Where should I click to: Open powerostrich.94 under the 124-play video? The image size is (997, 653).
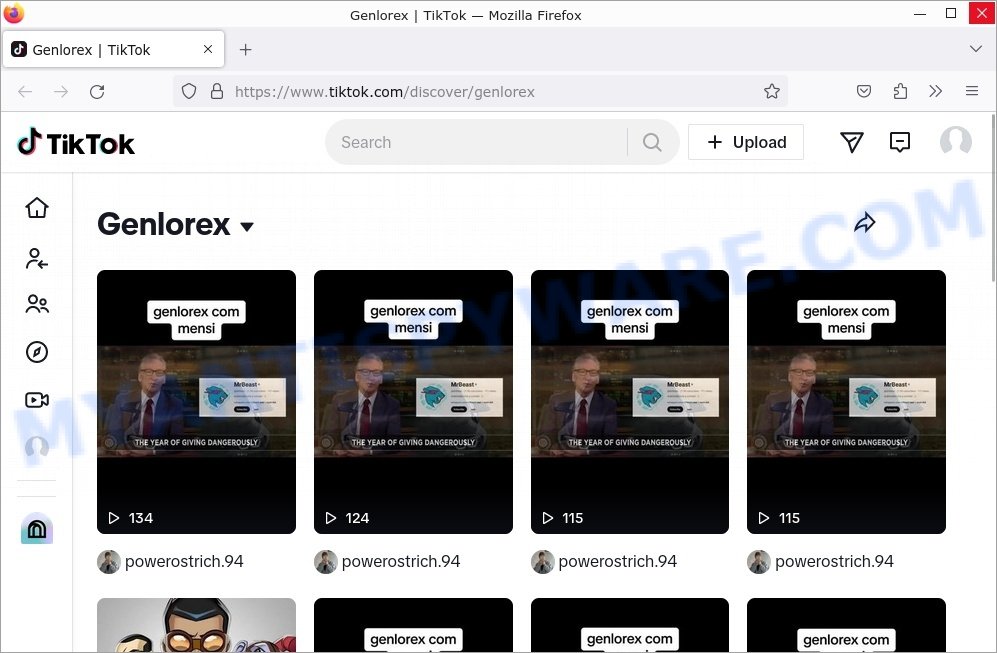401,561
